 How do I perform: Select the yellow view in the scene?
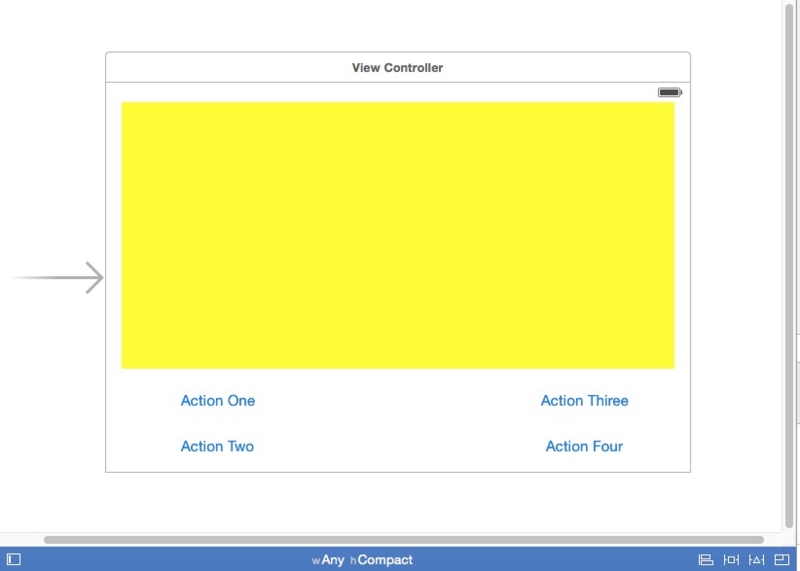coord(398,235)
